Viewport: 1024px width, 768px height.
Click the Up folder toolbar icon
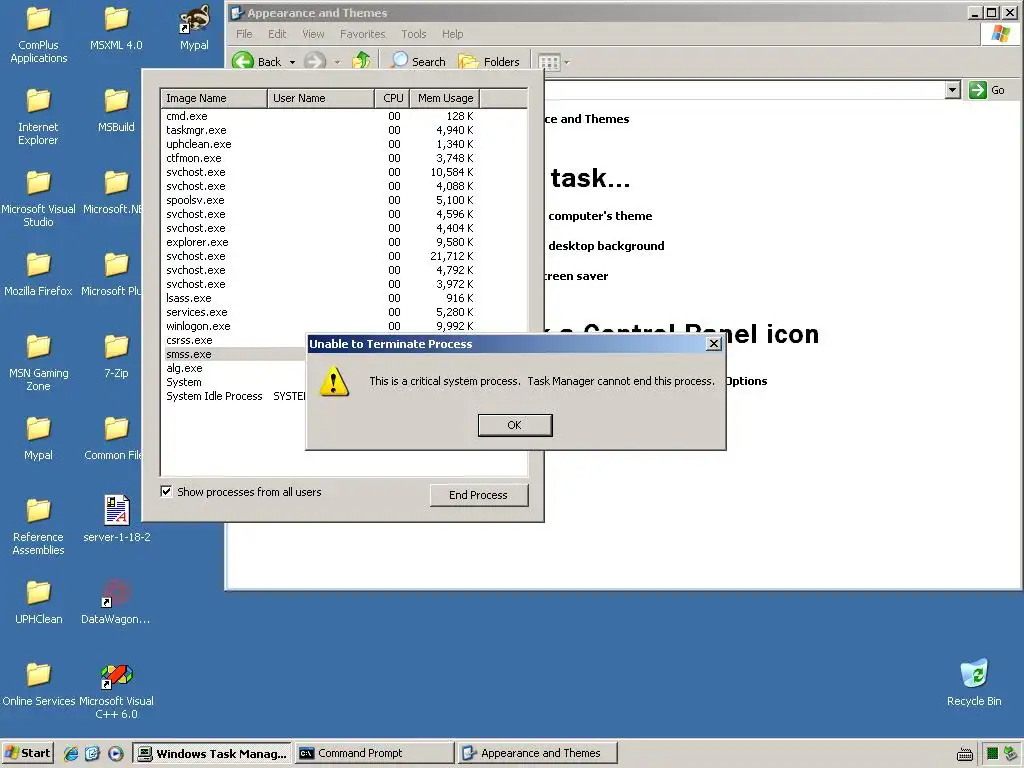[361, 61]
